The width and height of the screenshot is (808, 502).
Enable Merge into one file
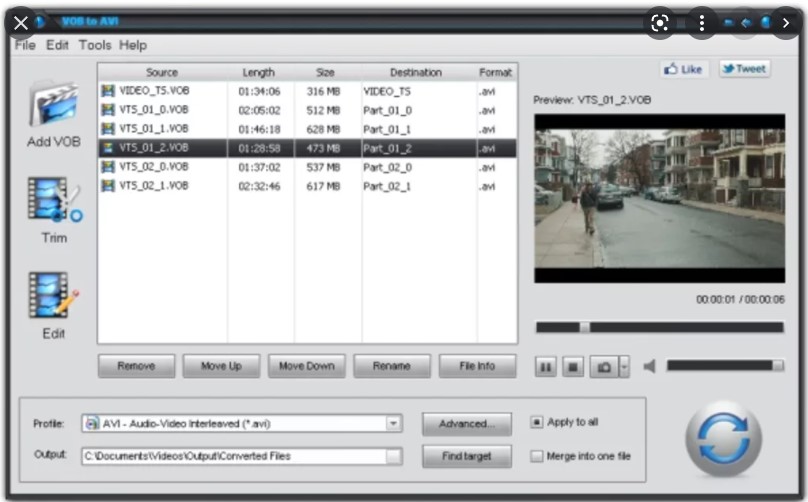pos(536,456)
